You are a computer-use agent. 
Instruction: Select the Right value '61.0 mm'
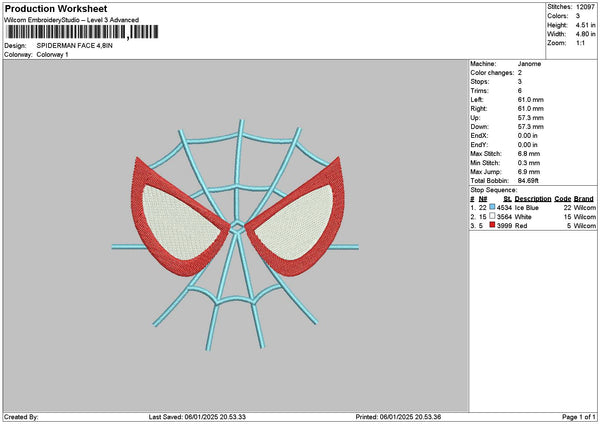(530, 109)
